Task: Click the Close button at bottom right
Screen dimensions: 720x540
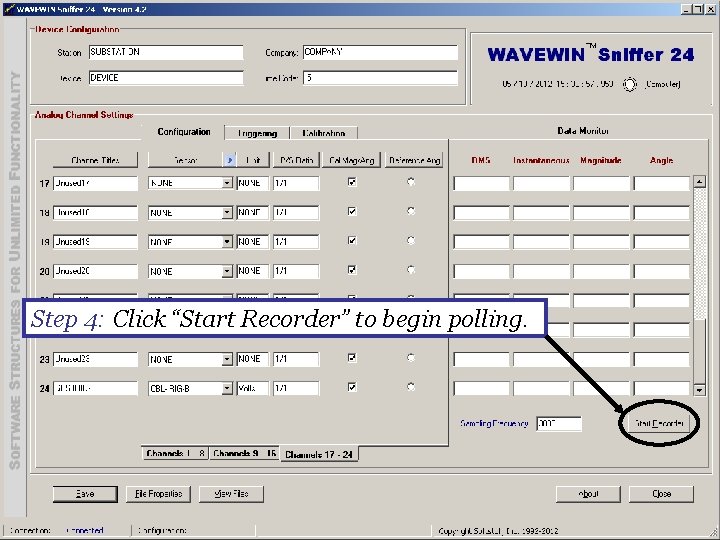Action: [661, 494]
